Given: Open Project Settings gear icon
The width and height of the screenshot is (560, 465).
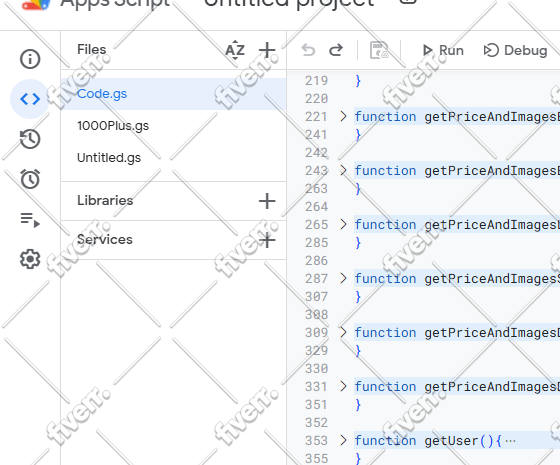Looking at the screenshot, I should pos(30,259).
